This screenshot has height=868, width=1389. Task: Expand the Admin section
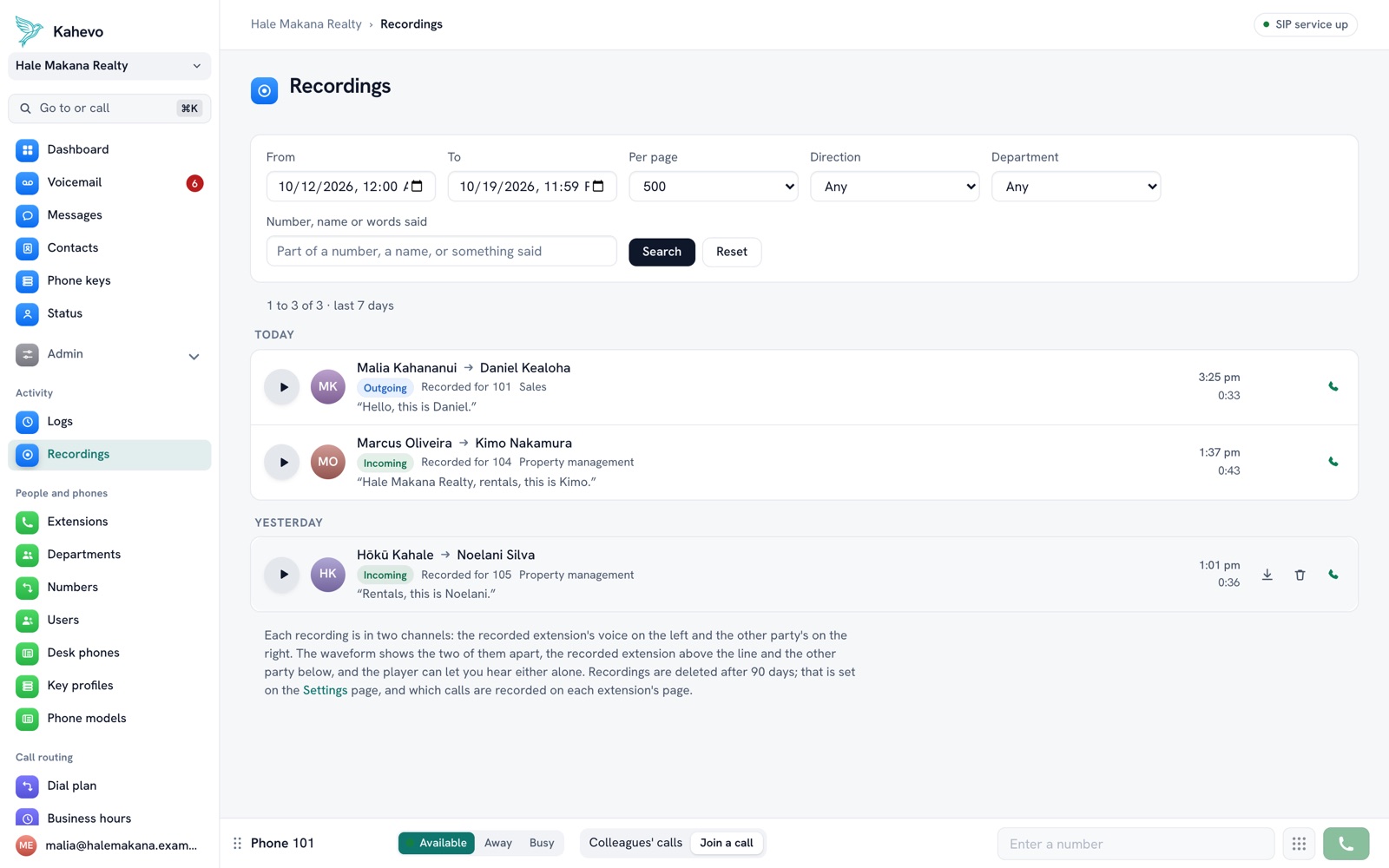109,355
